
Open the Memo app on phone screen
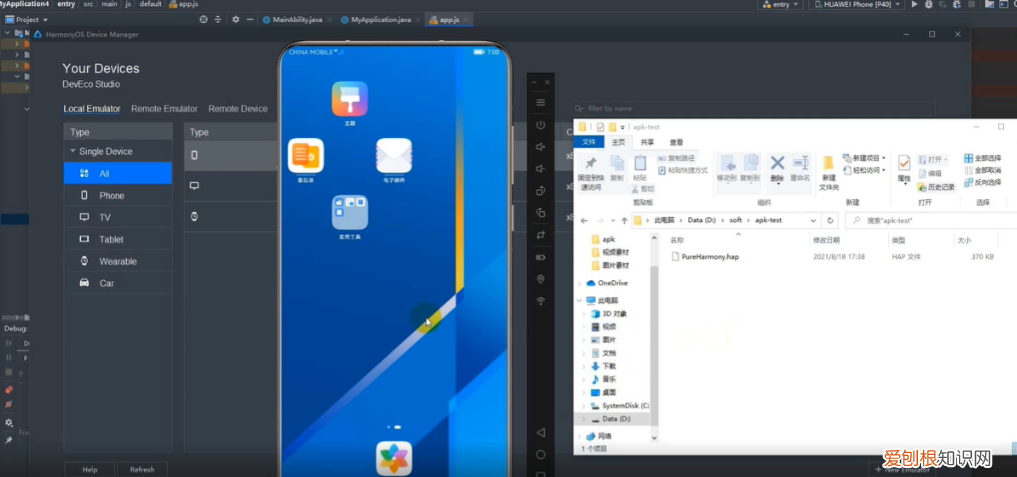pos(306,157)
